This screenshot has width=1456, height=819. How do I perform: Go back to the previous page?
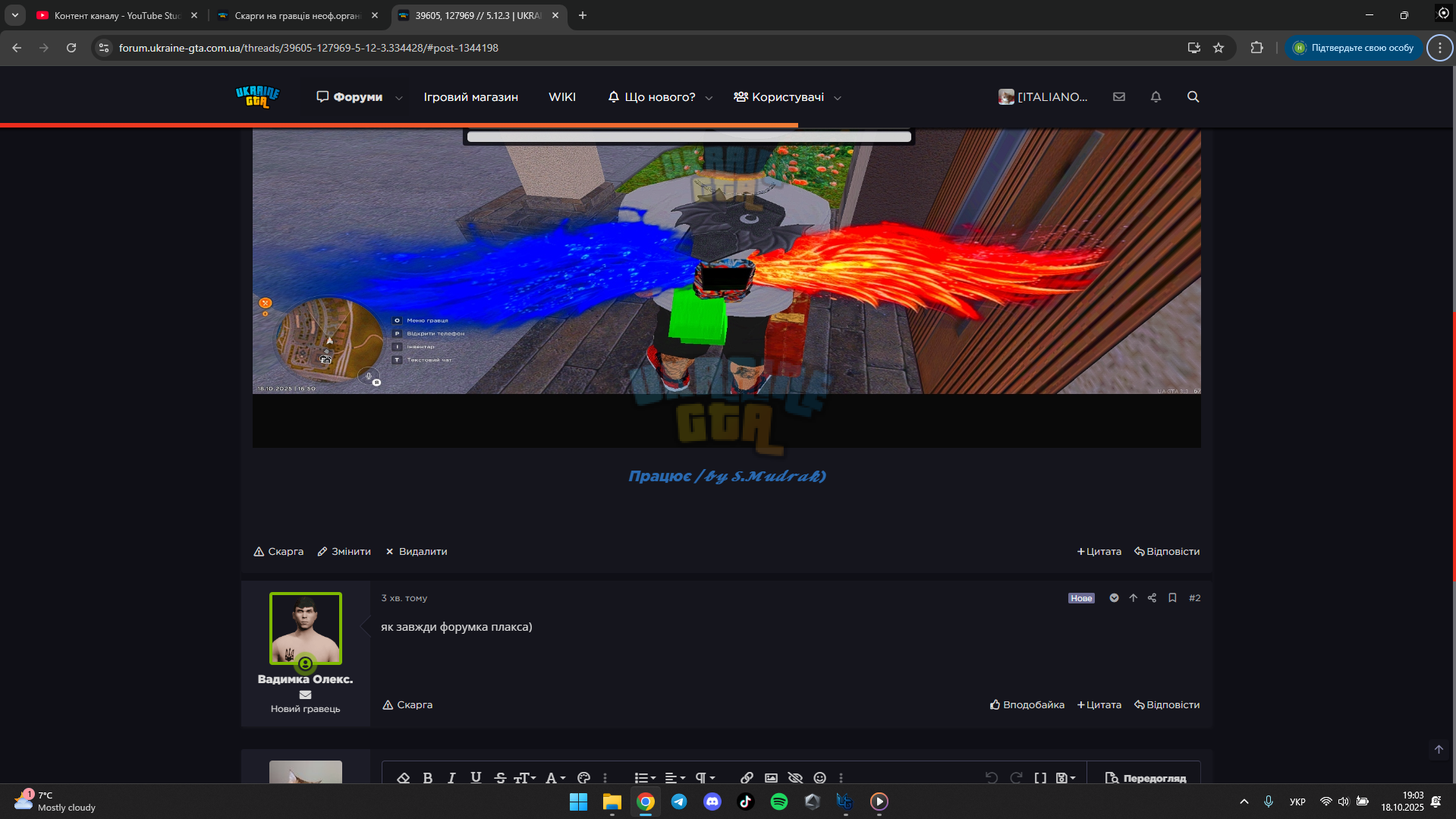tap(17, 48)
